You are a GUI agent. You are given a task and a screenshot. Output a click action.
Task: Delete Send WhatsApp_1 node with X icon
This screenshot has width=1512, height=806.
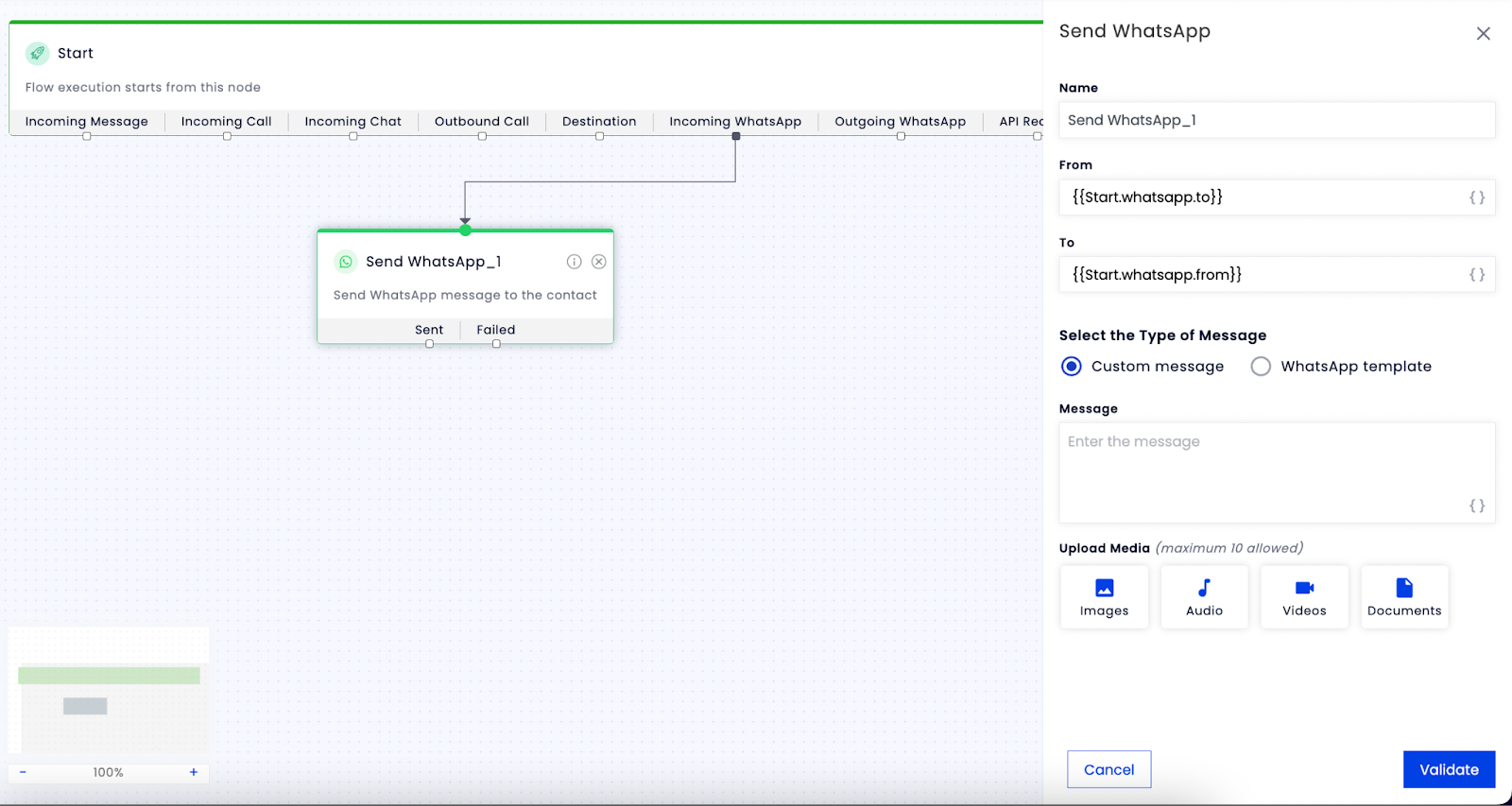coord(599,262)
